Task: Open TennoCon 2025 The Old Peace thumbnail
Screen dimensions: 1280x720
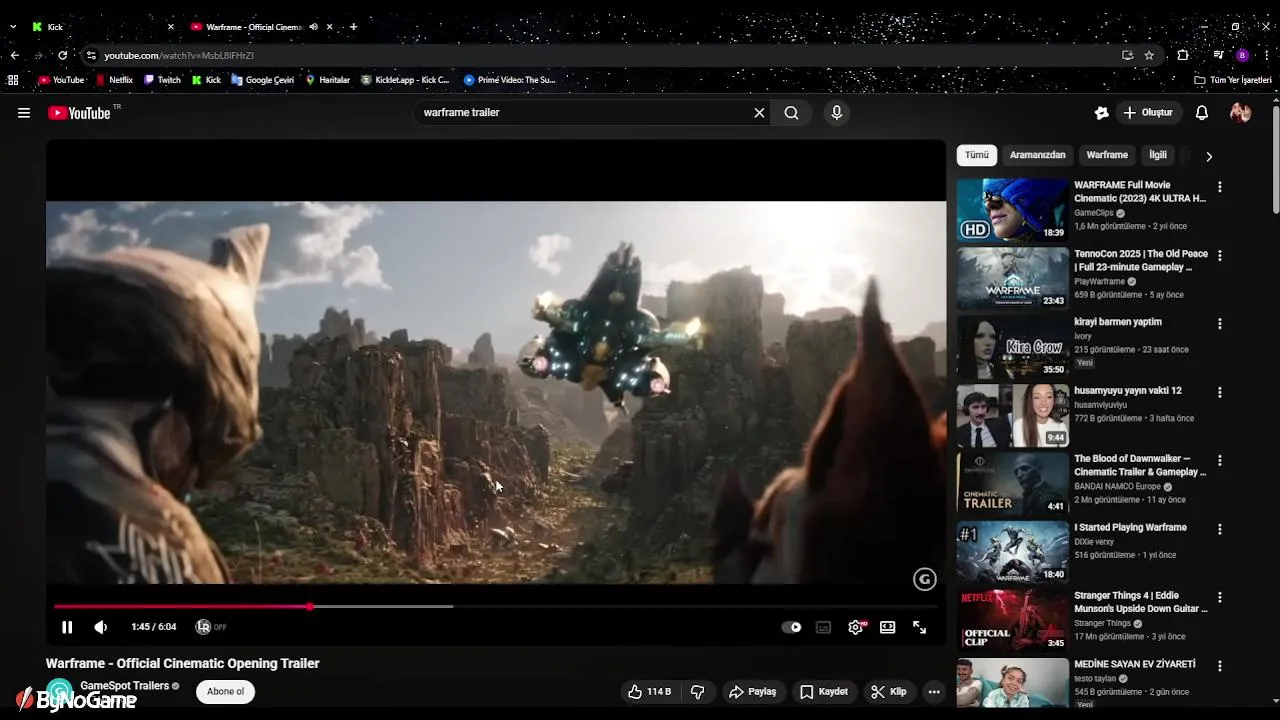Action: pyautogui.click(x=1012, y=278)
